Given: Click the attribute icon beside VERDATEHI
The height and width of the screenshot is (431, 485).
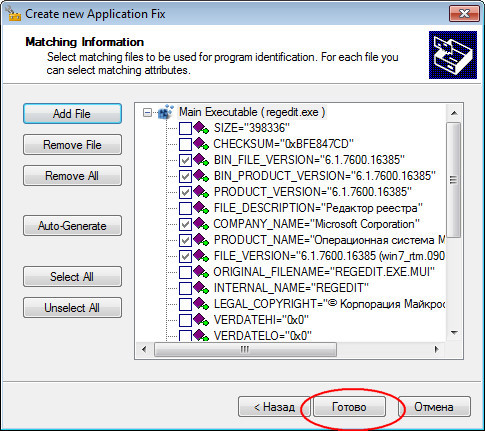Looking at the screenshot, I should coord(201,320).
